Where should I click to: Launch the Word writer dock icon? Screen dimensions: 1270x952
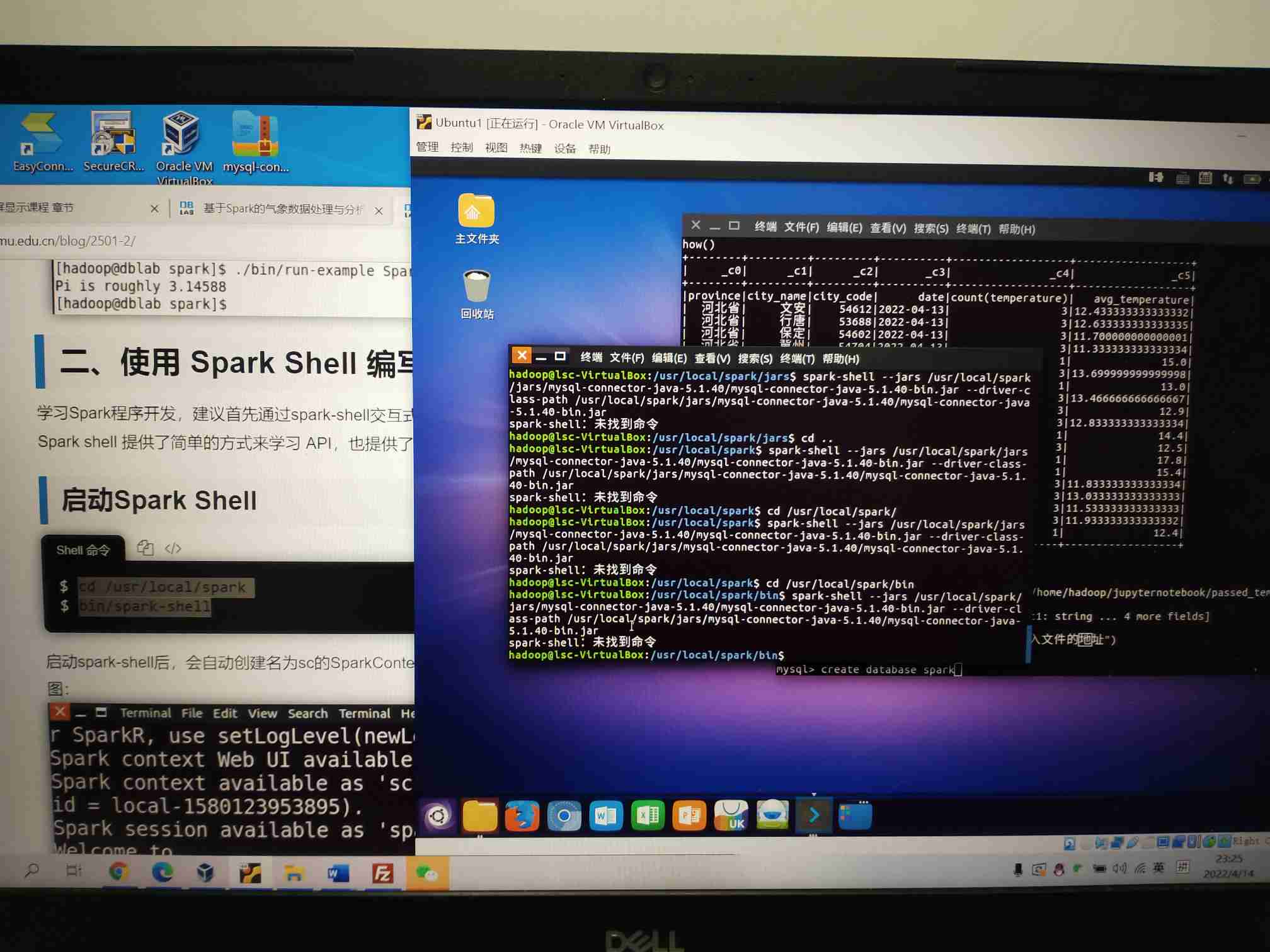click(x=605, y=816)
